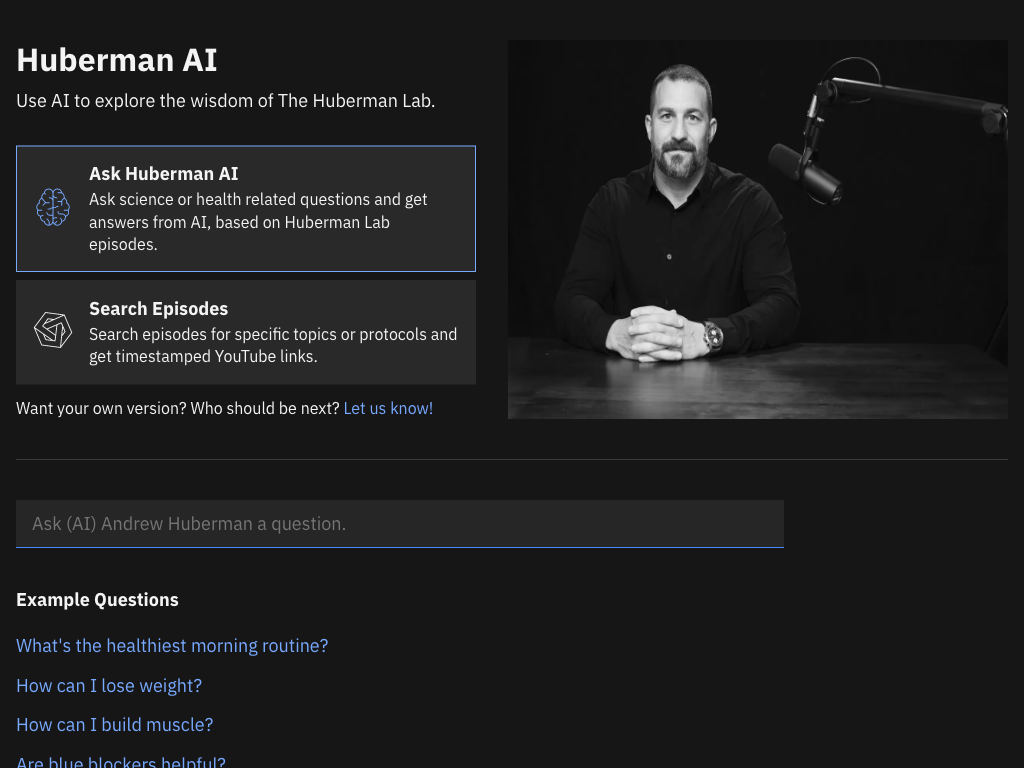Pick the How can I build muscle? example
The height and width of the screenshot is (768, 1024).
(115, 725)
